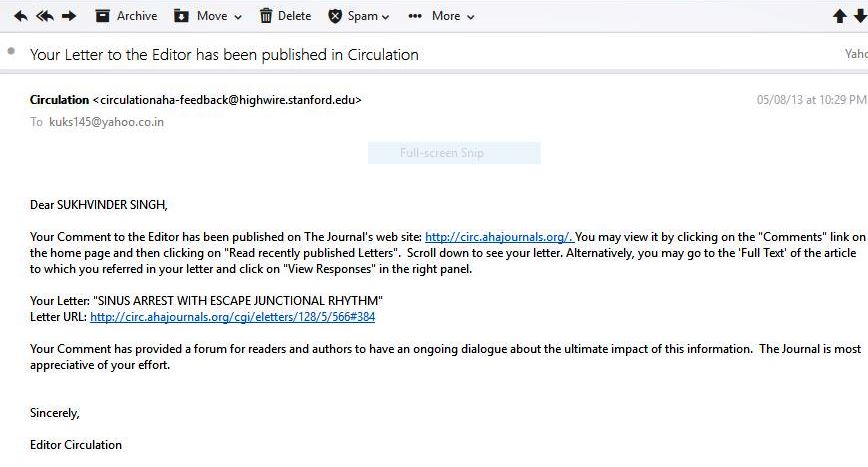Click the Move label in toolbar
This screenshot has width=868, height=467.
(212, 16)
